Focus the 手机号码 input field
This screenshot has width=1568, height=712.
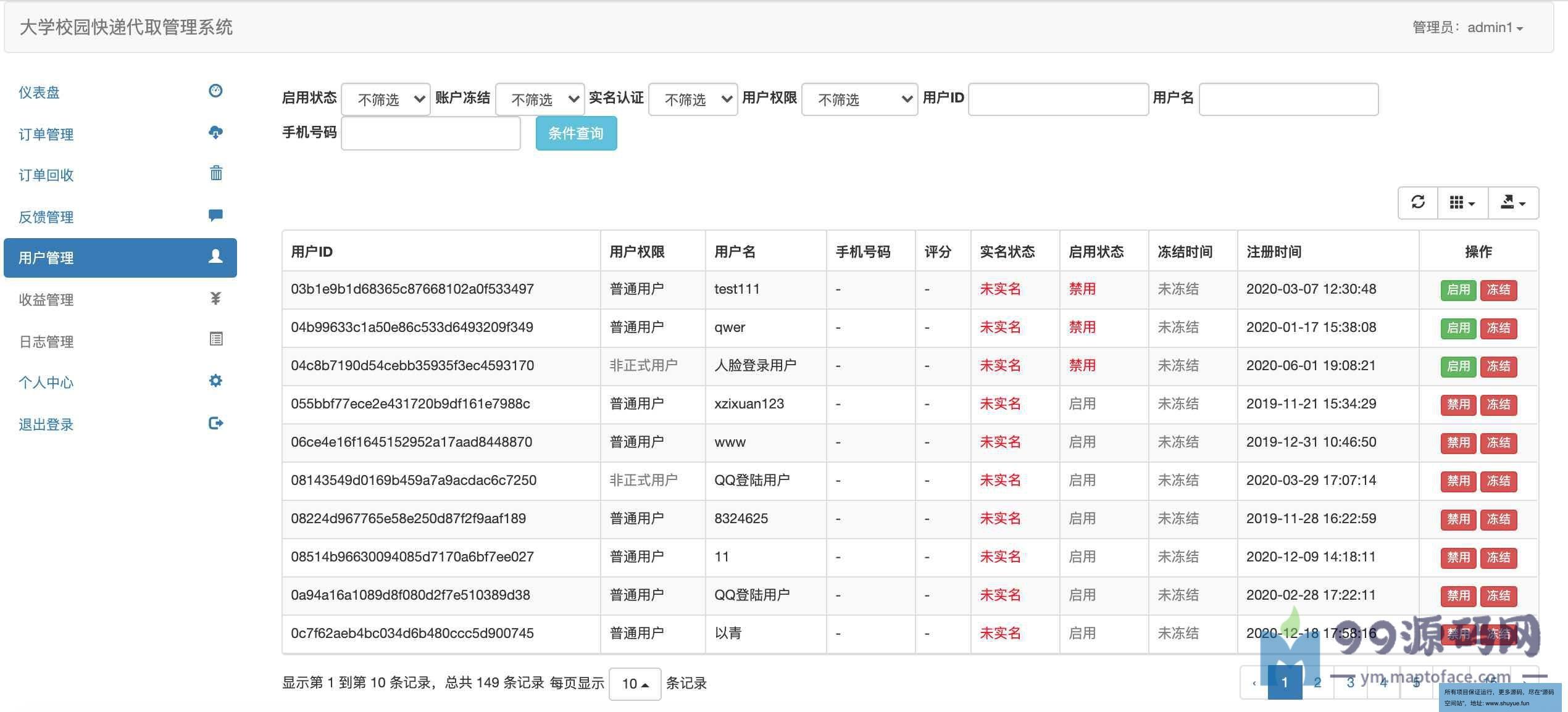[x=431, y=133]
